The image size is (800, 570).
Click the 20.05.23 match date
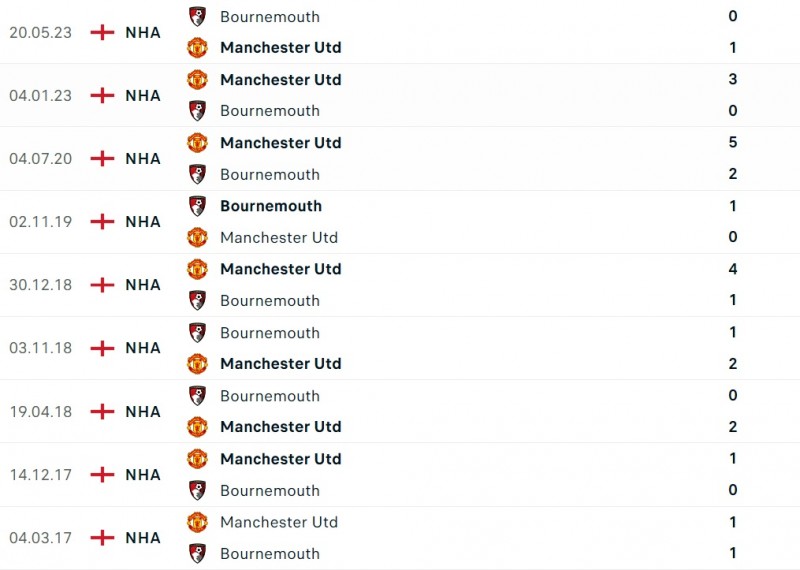pos(40,32)
